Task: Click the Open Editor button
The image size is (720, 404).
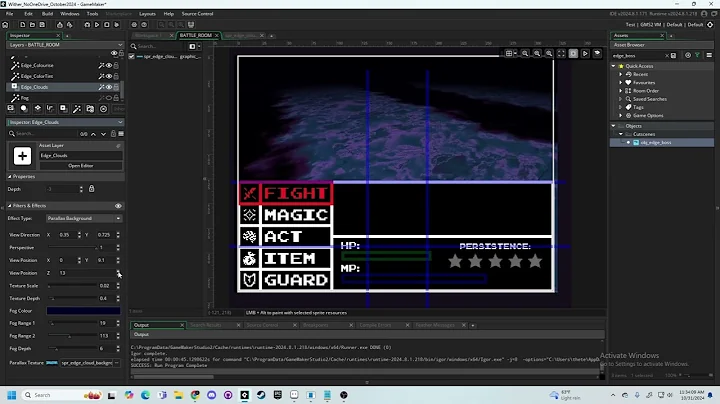Action: 81,166
